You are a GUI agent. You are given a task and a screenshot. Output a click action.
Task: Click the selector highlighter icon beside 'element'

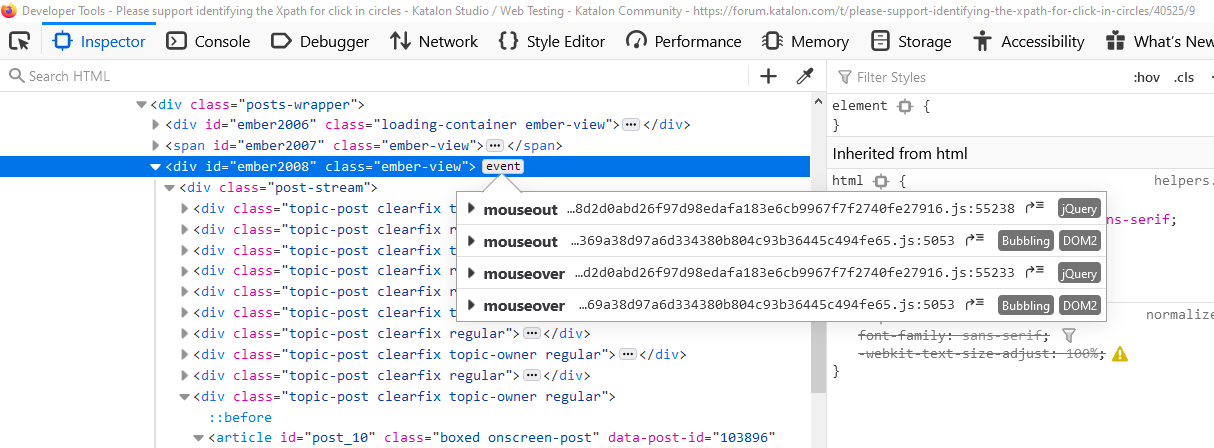pyautogui.click(x=905, y=106)
